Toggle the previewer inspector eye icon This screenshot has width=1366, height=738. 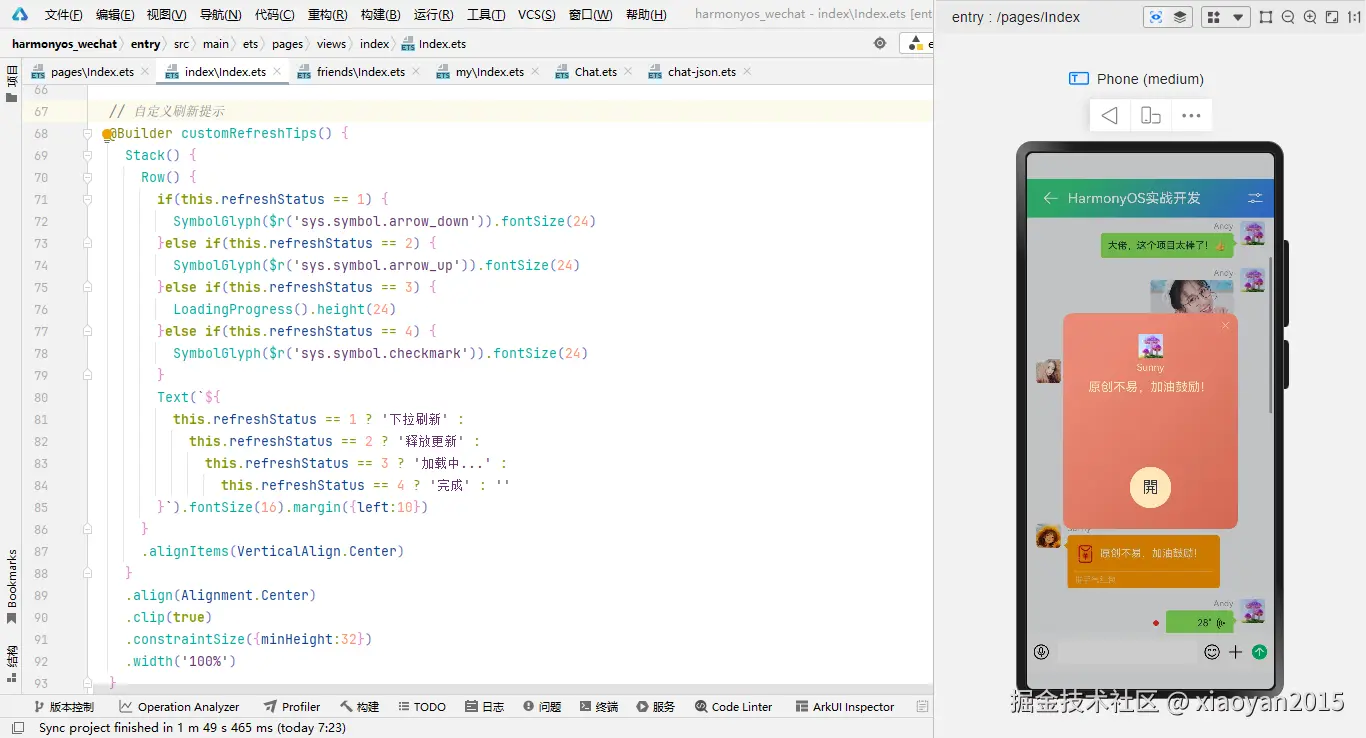(x=1156, y=17)
